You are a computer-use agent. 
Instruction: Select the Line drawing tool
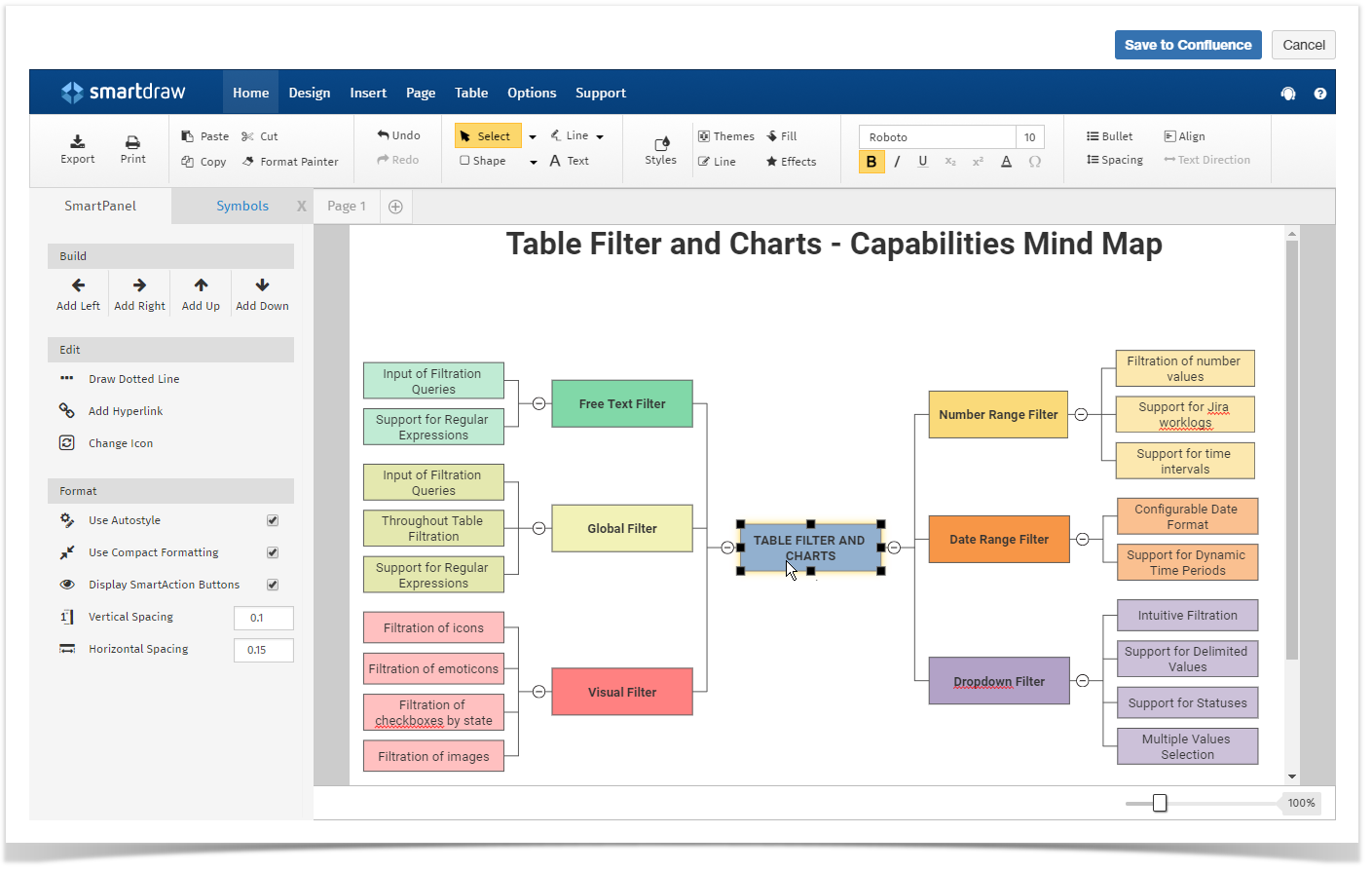tap(569, 135)
